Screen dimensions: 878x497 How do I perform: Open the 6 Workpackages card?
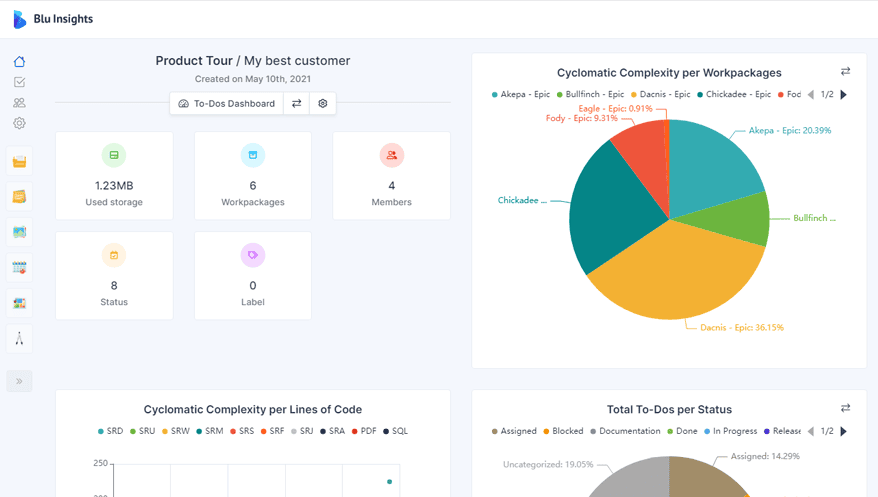253,176
